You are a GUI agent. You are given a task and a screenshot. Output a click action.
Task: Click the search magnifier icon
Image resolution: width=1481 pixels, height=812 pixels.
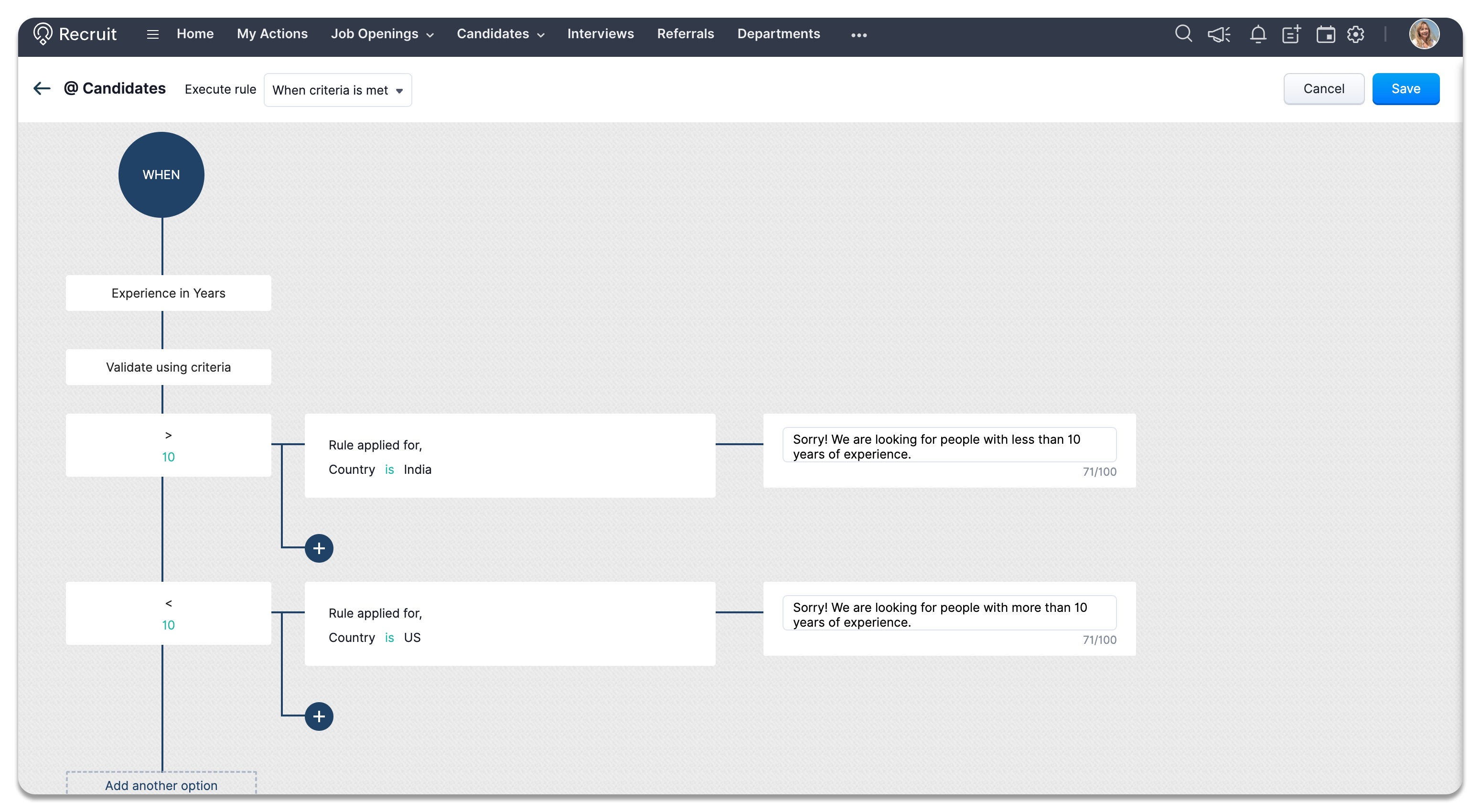pyautogui.click(x=1182, y=34)
